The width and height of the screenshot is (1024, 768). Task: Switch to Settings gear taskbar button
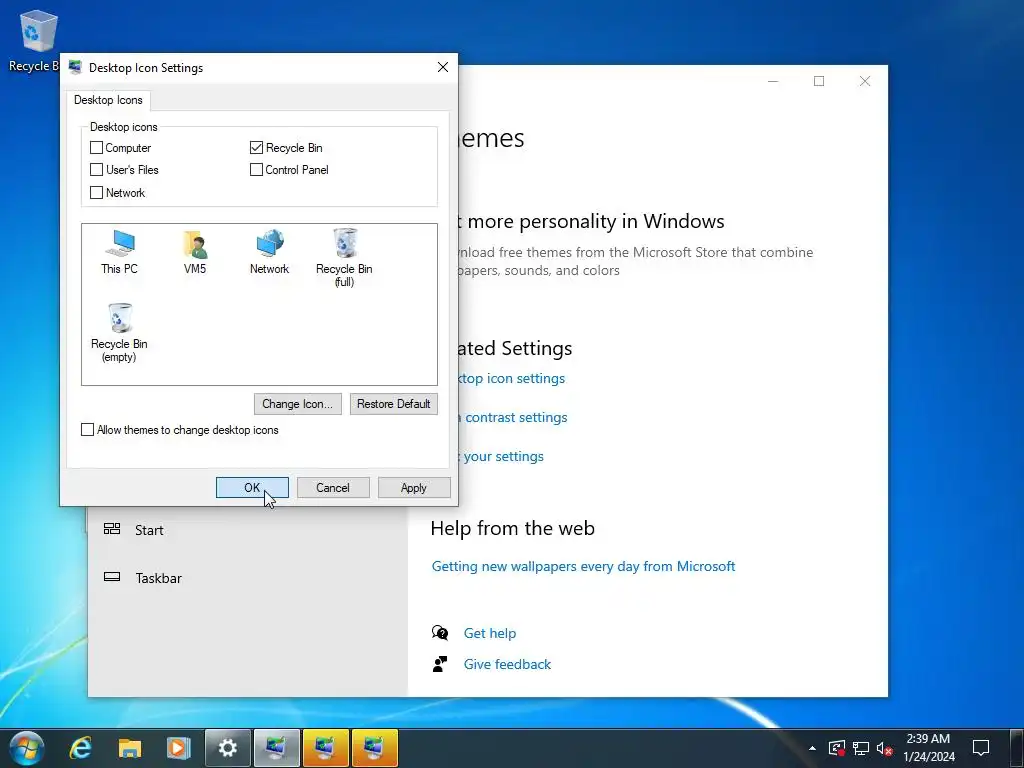227,748
